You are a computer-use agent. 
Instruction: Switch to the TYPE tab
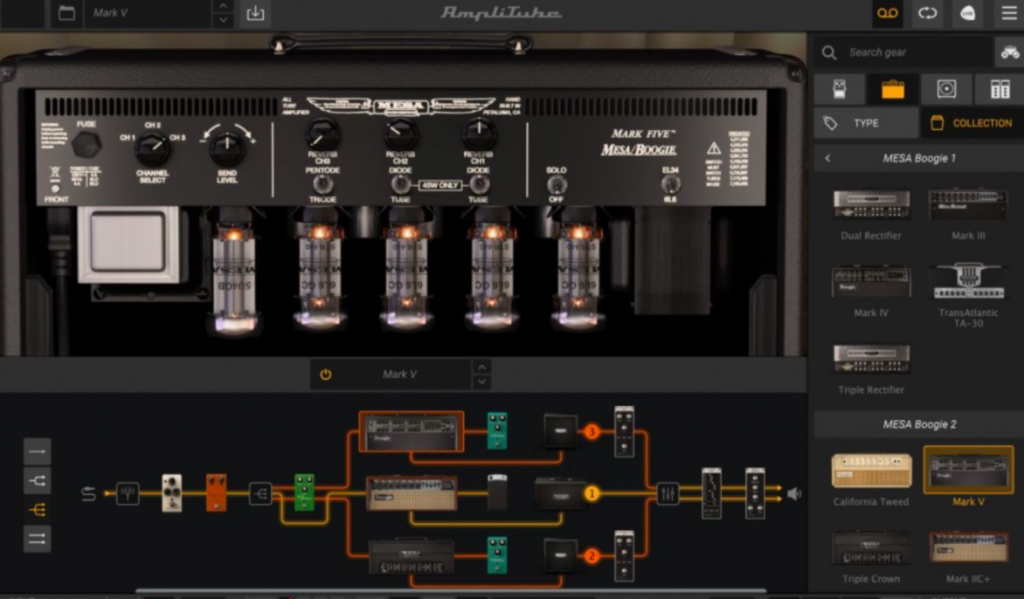pyautogui.click(x=866, y=123)
